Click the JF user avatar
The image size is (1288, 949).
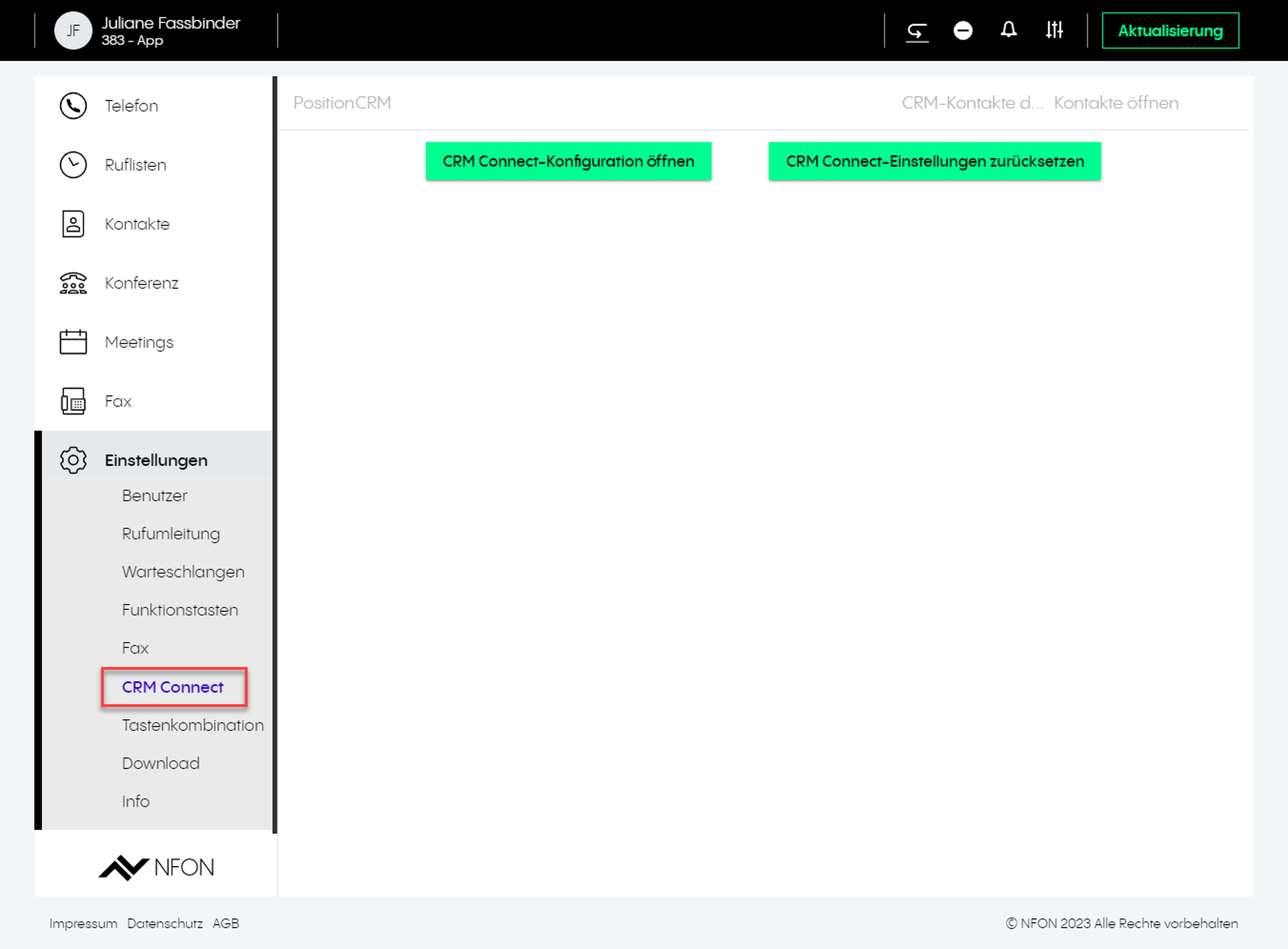tap(73, 31)
